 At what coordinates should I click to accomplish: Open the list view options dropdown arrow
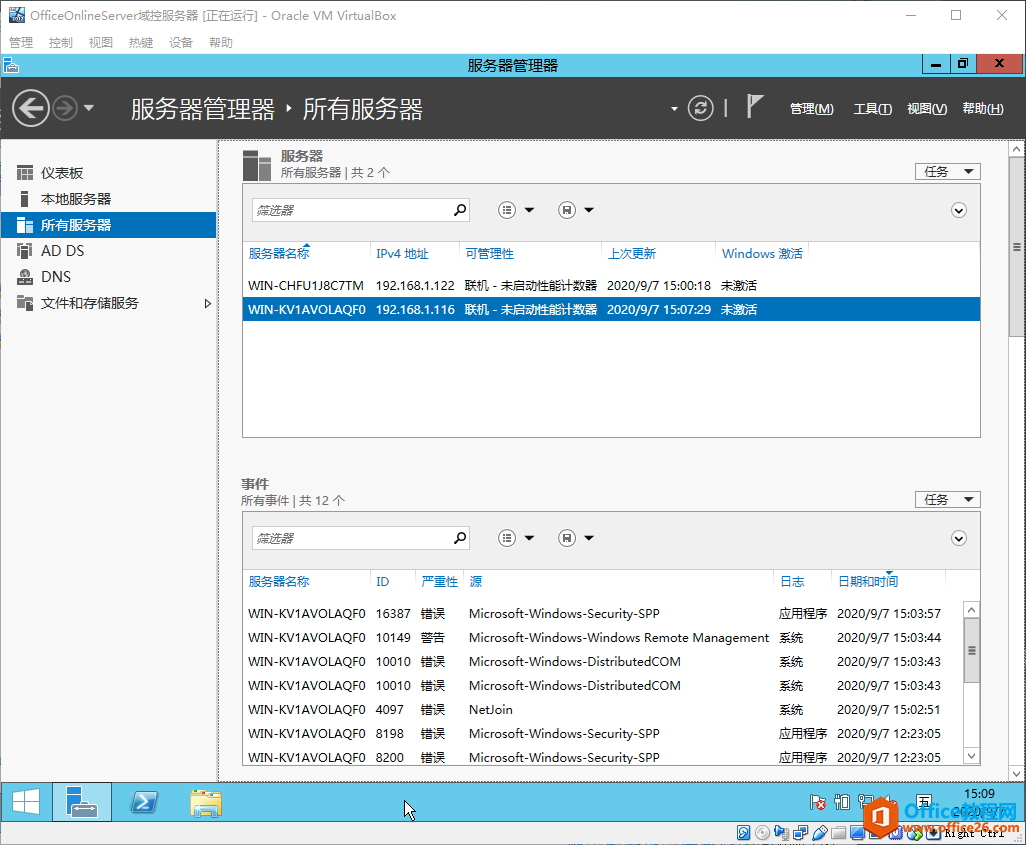(x=530, y=210)
